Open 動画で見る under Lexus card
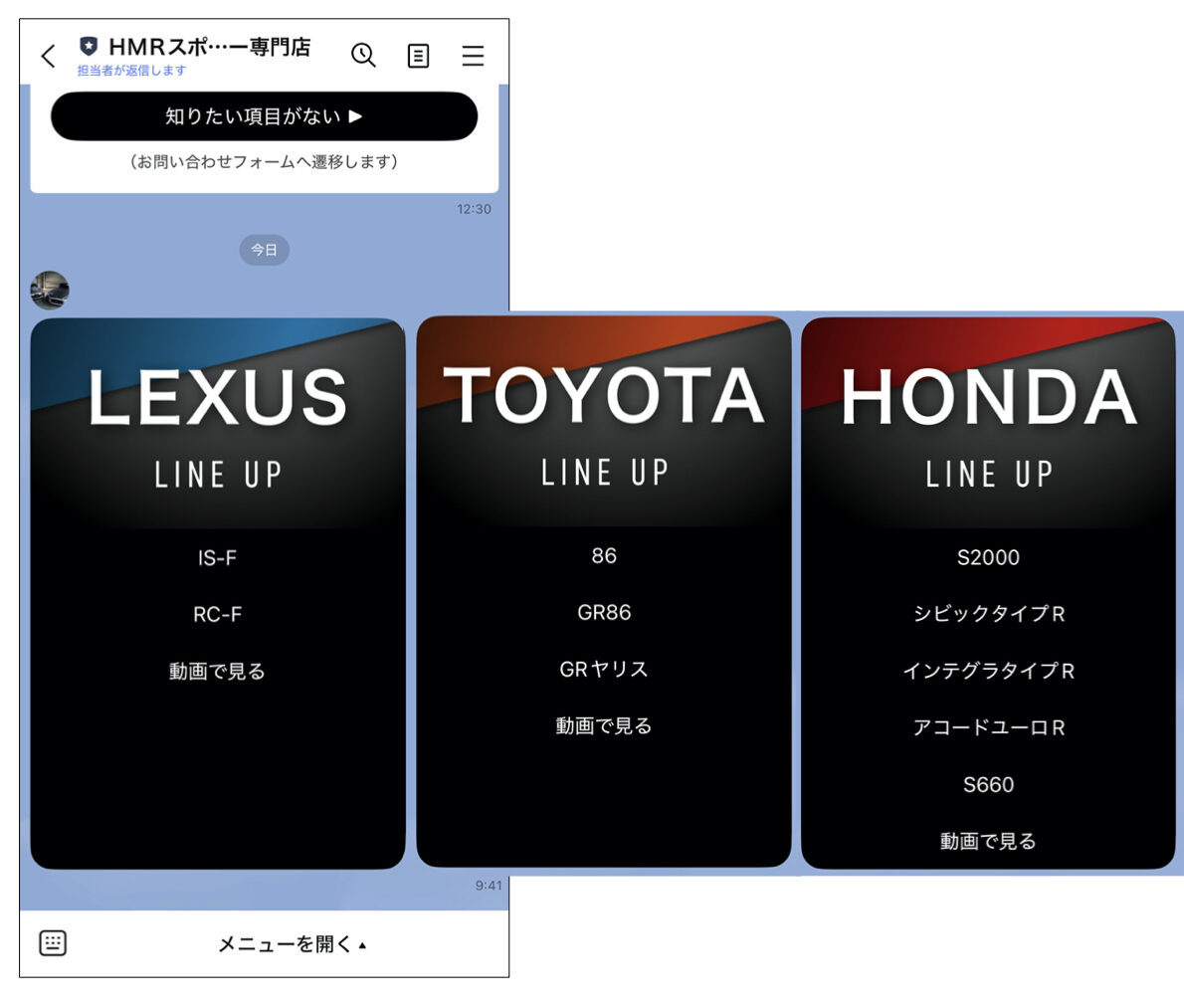The image size is (1184, 1008). click(218, 672)
